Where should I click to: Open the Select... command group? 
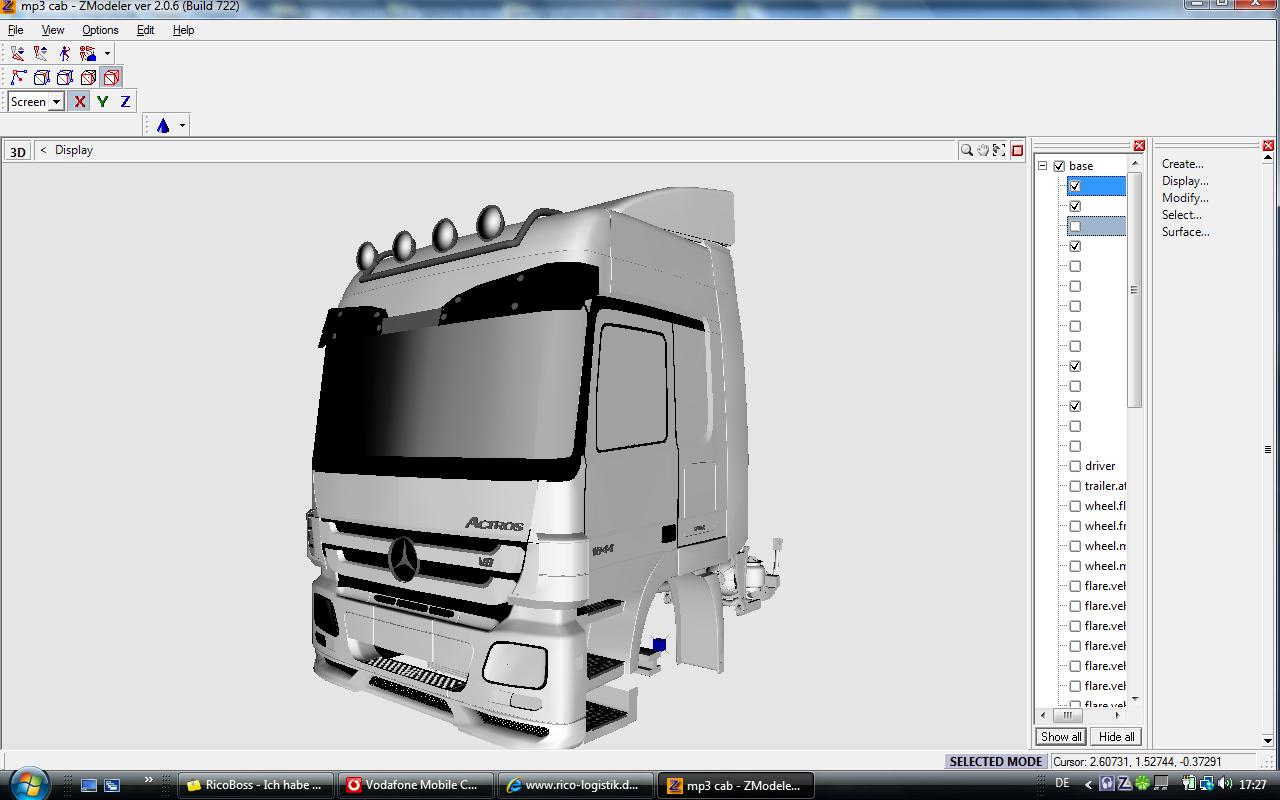pos(1182,215)
